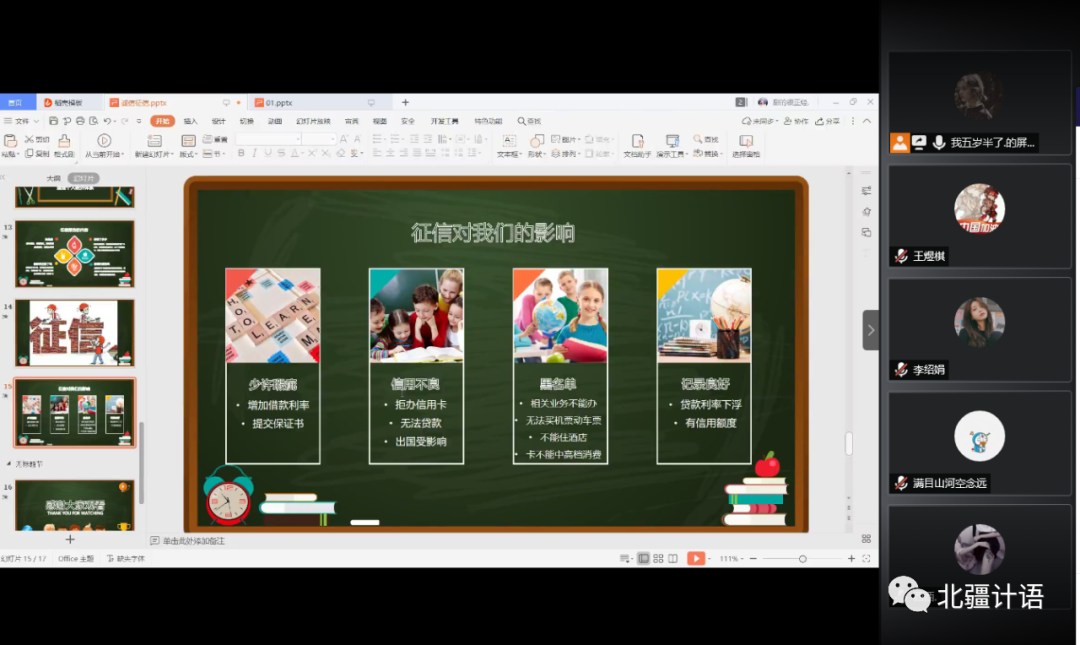Viewport: 1080px width, 645px height.
Task: Click the Save icon in quick access bar
Action: [x=53, y=121]
